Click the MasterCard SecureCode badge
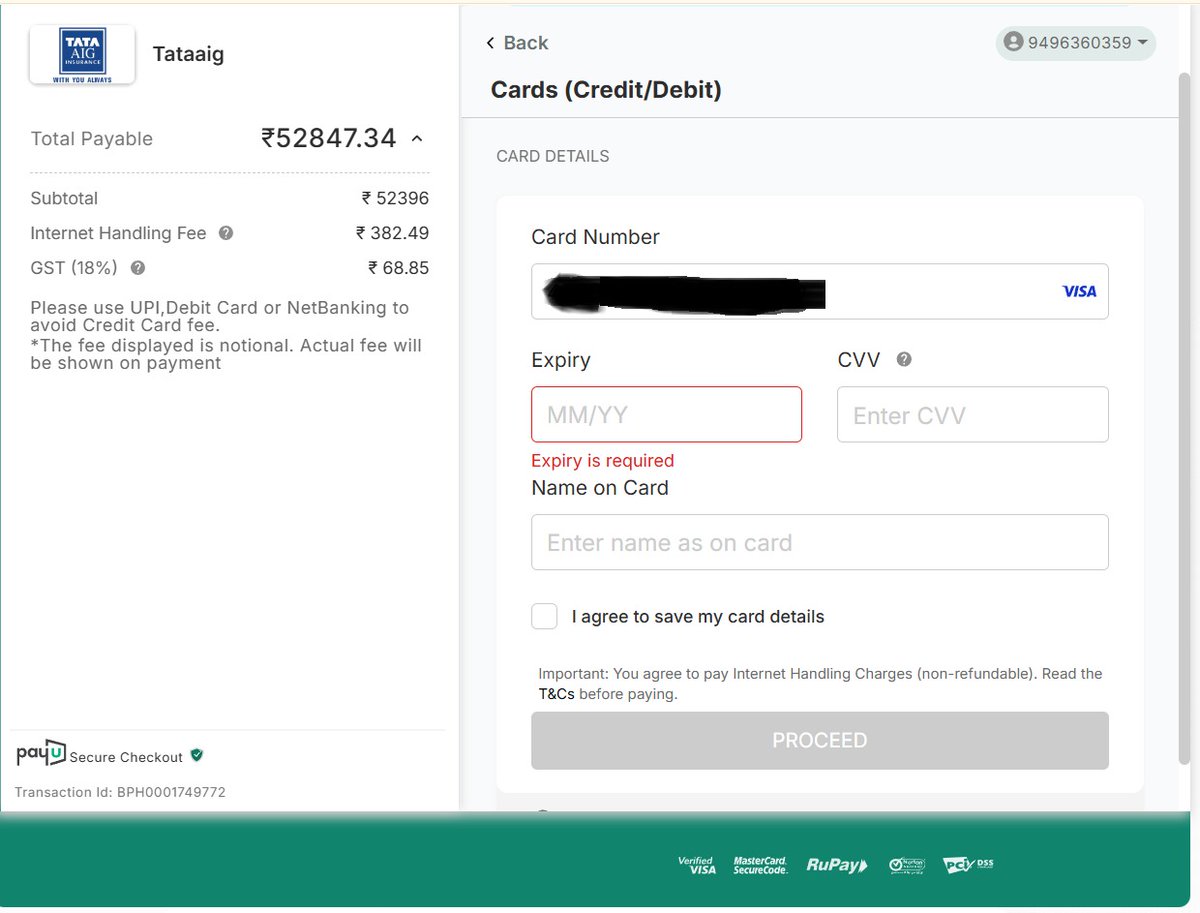This screenshot has height=913, width=1200. pos(761,865)
